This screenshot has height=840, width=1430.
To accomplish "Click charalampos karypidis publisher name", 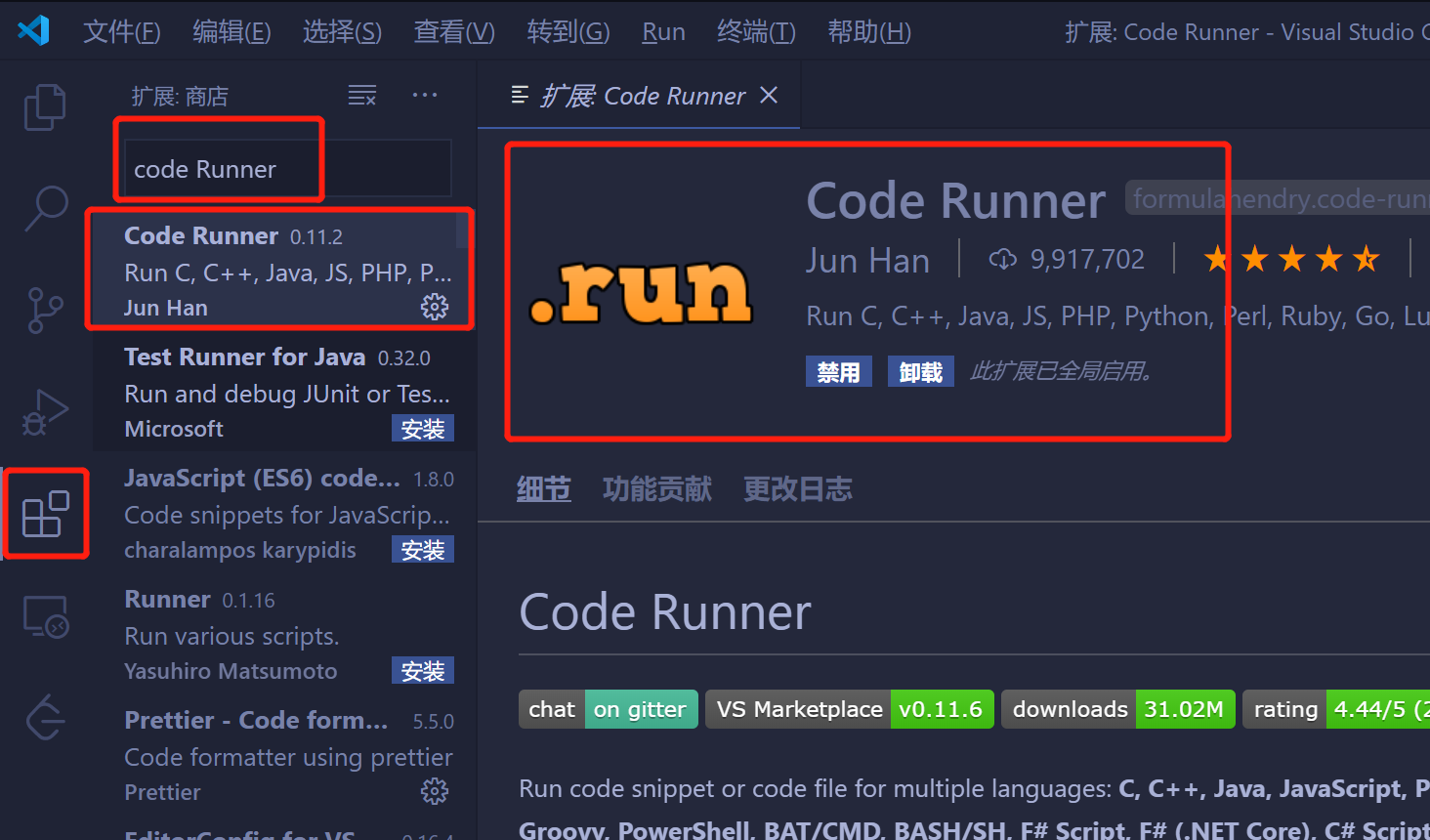I will coord(240,550).
